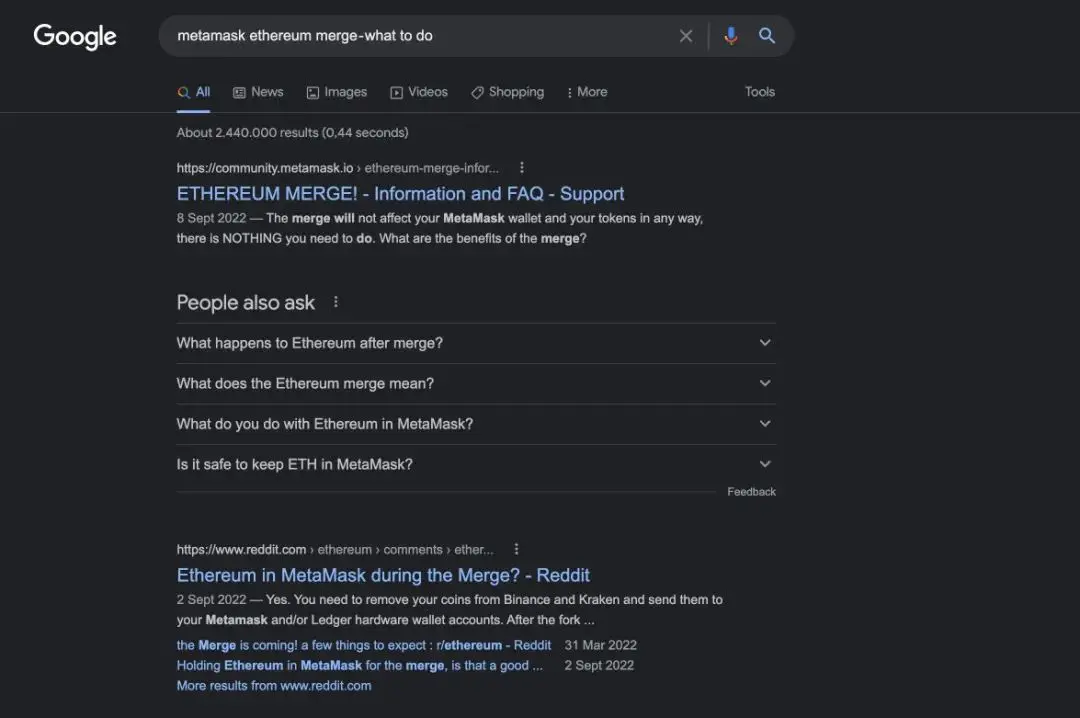This screenshot has width=1080, height=718.
Task: Switch to the Images tab
Action: 337,92
